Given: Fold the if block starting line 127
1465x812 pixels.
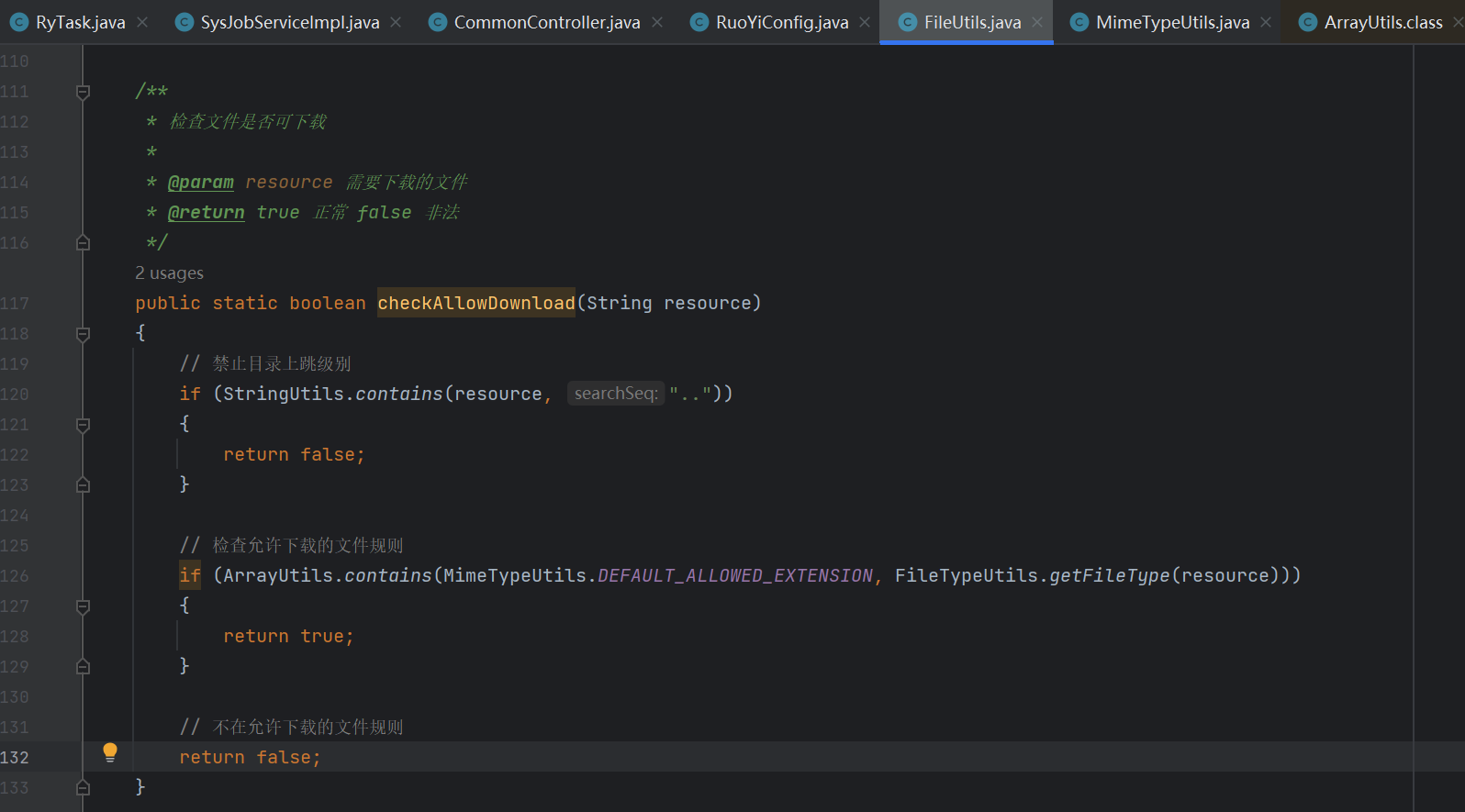Looking at the screenshot, I should (x=83, y=606).
